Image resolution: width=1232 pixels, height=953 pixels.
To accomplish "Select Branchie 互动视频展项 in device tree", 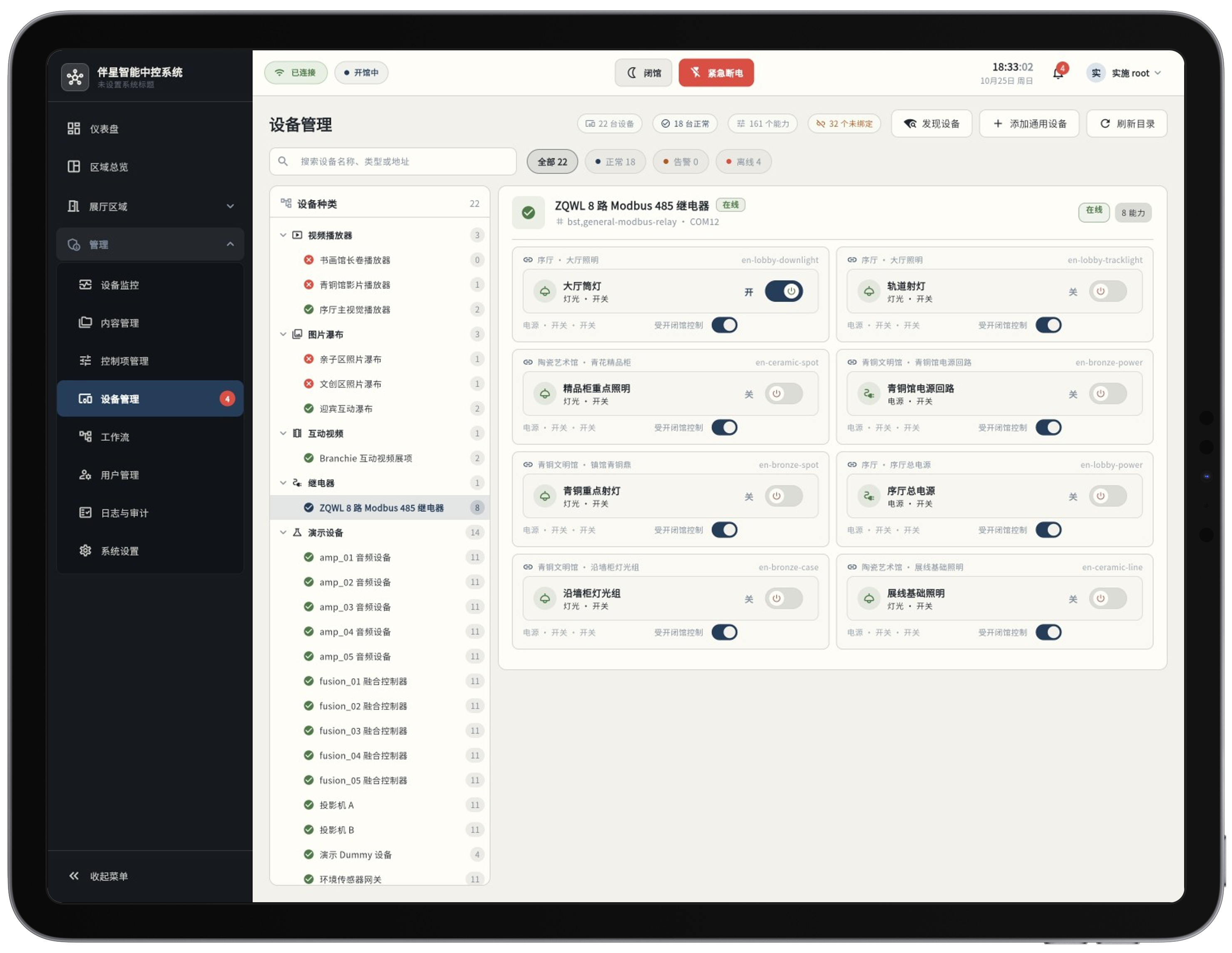I will coord(380,458).
